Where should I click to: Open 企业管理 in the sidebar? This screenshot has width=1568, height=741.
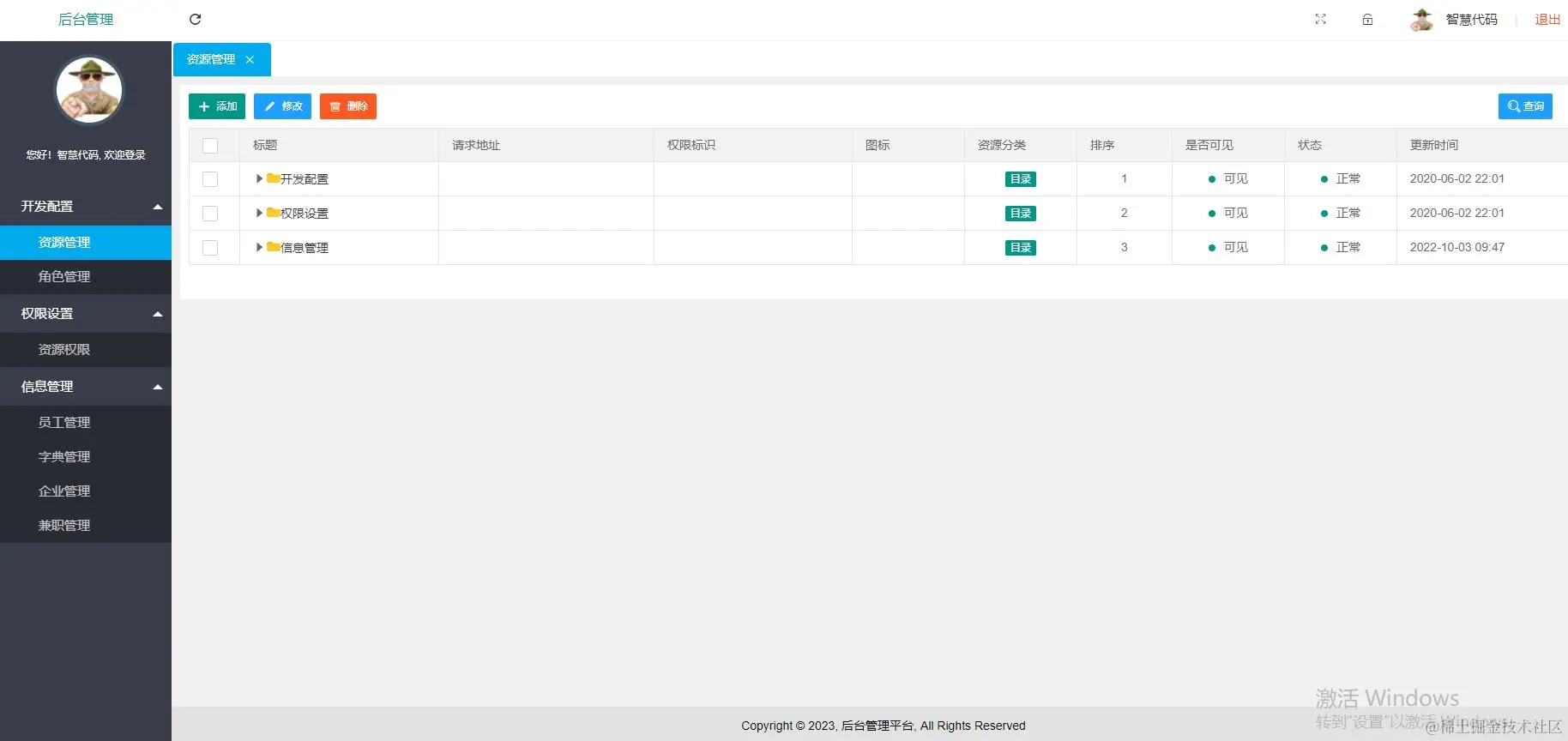click(x=86, y=491)
